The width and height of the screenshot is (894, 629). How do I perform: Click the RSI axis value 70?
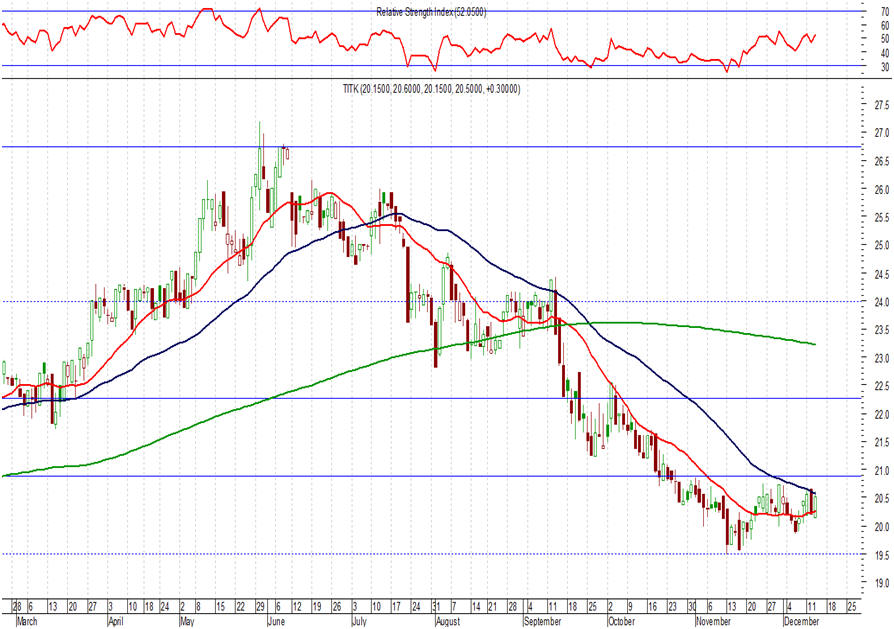click(x=884, y=11)
